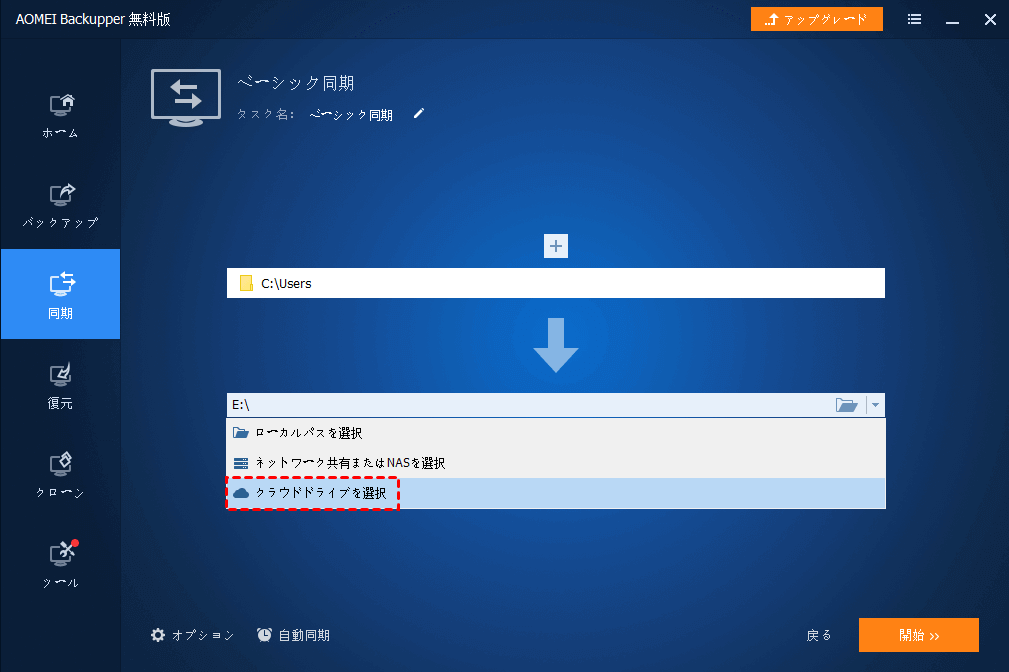Open the Home (ホーム) sidebar section
This screenshot has width=1009, height=672.
tap(60, 116)
